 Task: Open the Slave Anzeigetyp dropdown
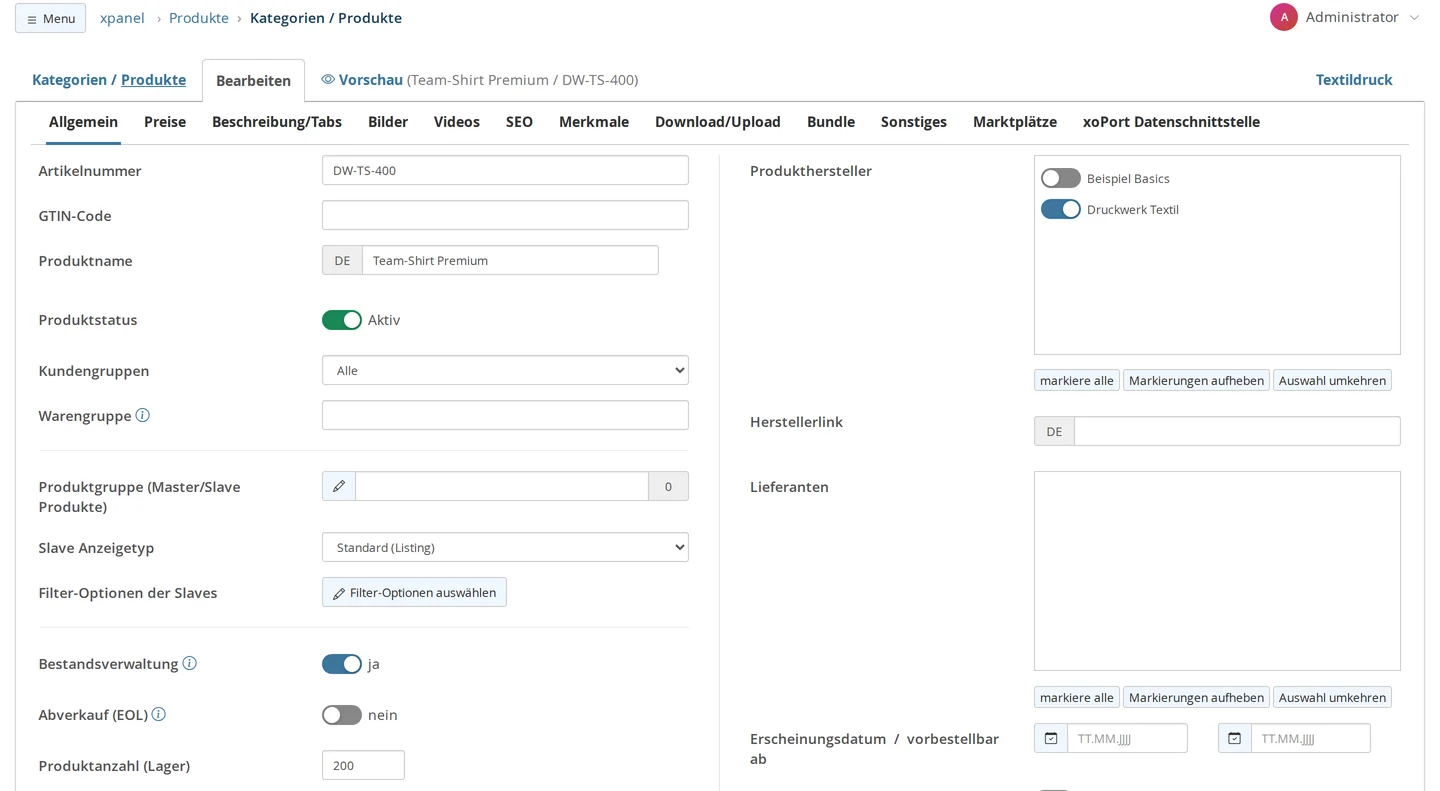(x=505, y=547)
